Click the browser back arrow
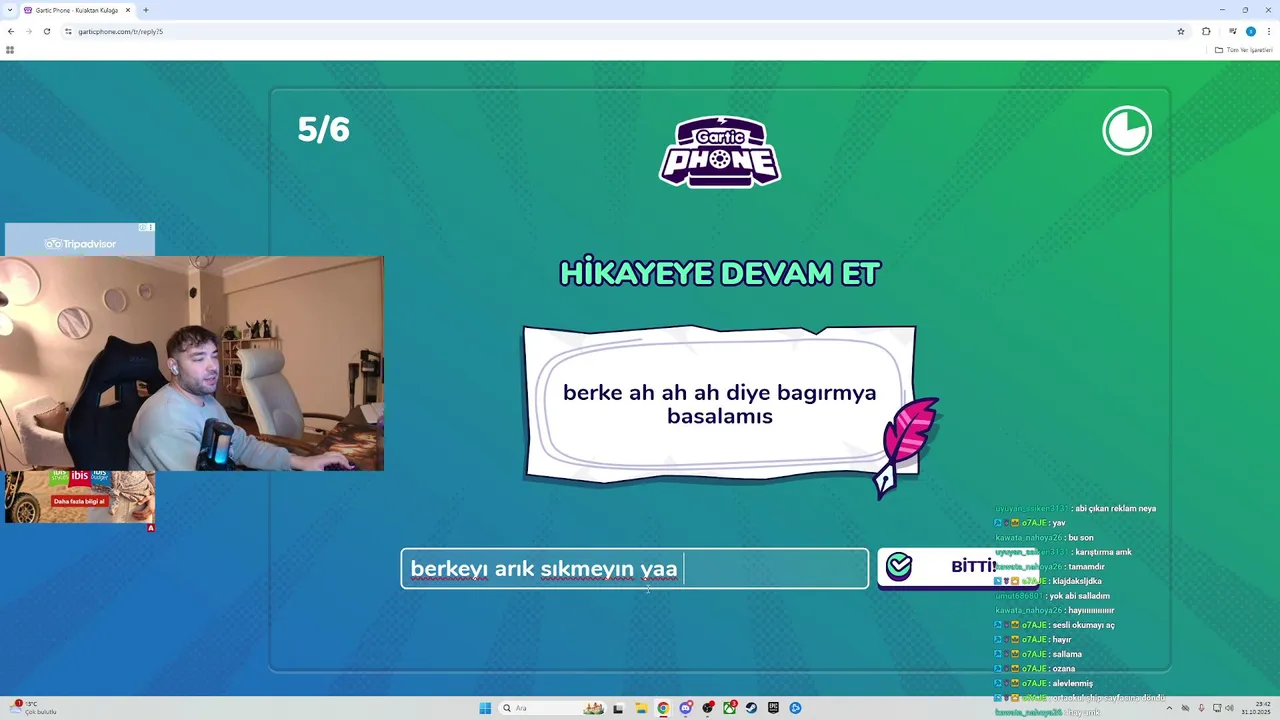The image size is (1280, 720). pyautogui.click(x=11, y=31)
